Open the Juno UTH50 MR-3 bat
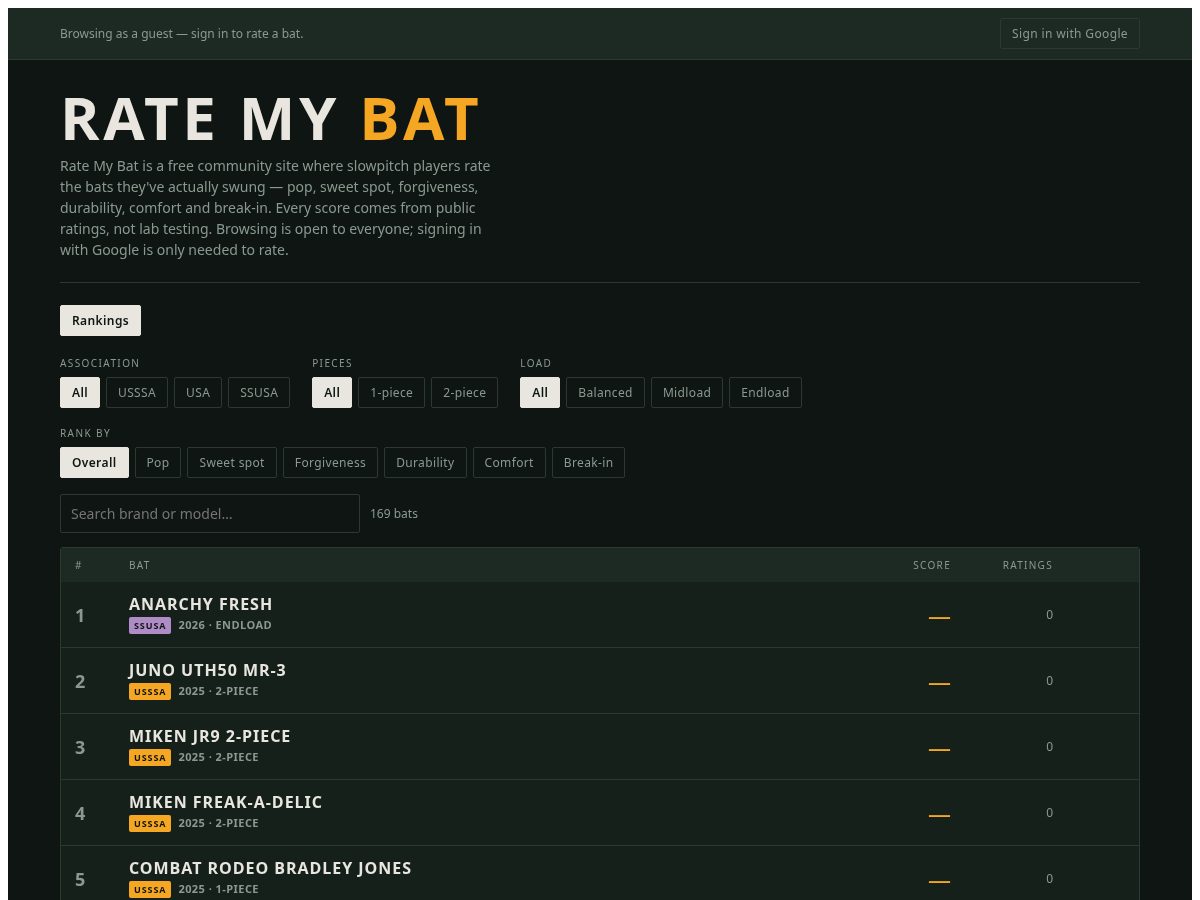The width and height of the screenshot is (1200, 900). click(600, 681)
